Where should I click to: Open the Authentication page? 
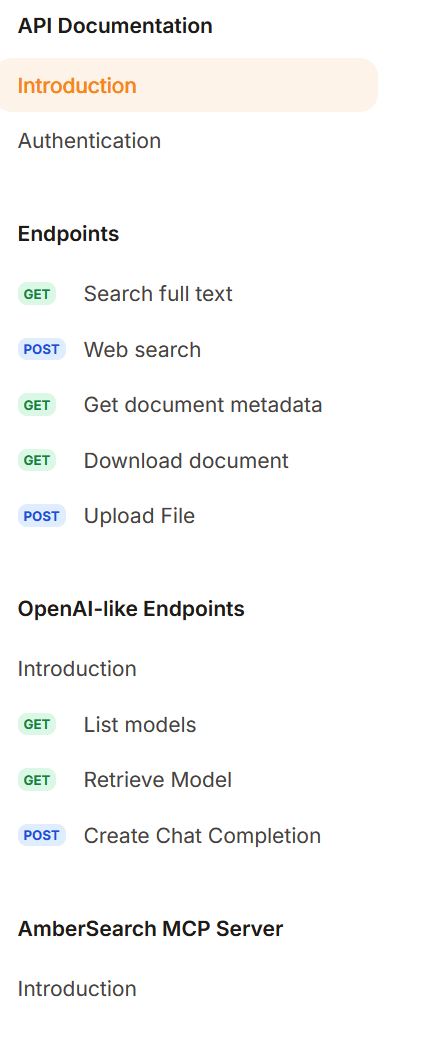89,141
